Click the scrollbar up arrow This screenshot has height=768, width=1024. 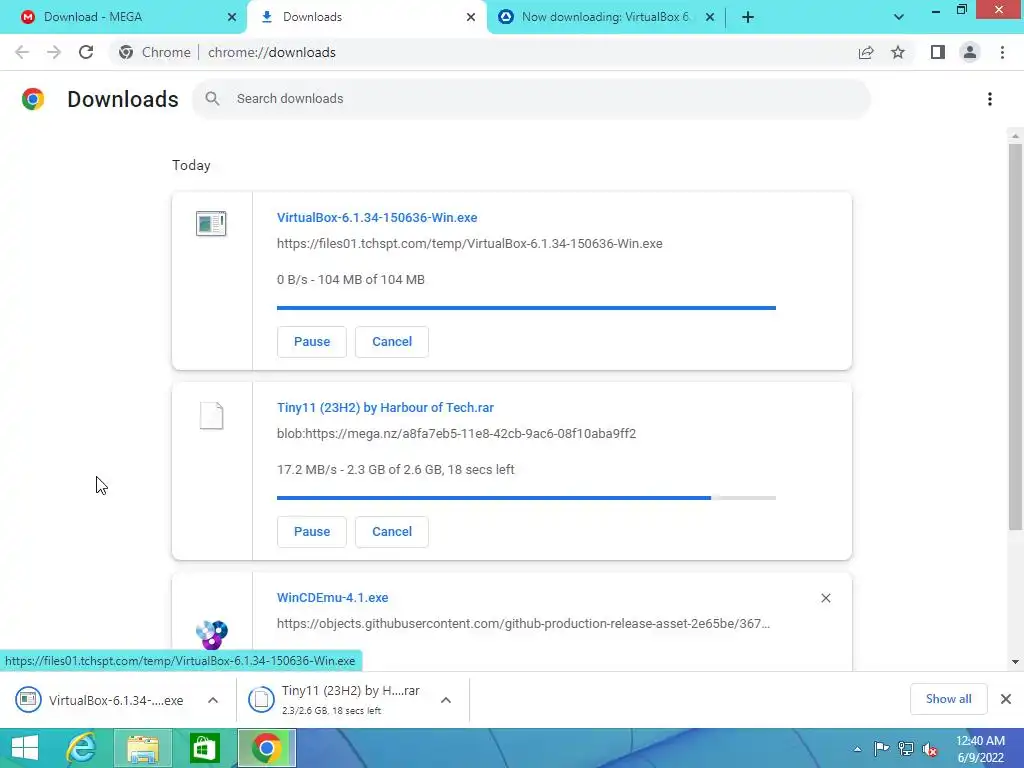click(x=1015, y=136)
